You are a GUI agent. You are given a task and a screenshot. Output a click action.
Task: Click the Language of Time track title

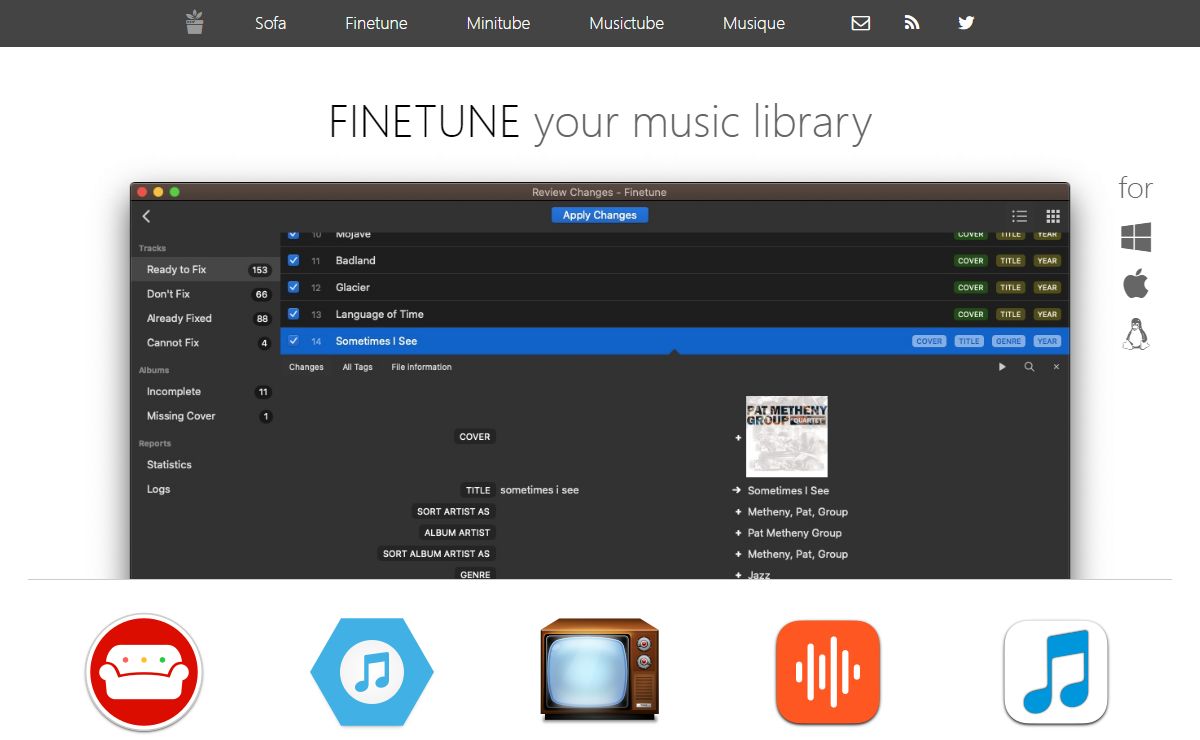(x=379, y=314)
